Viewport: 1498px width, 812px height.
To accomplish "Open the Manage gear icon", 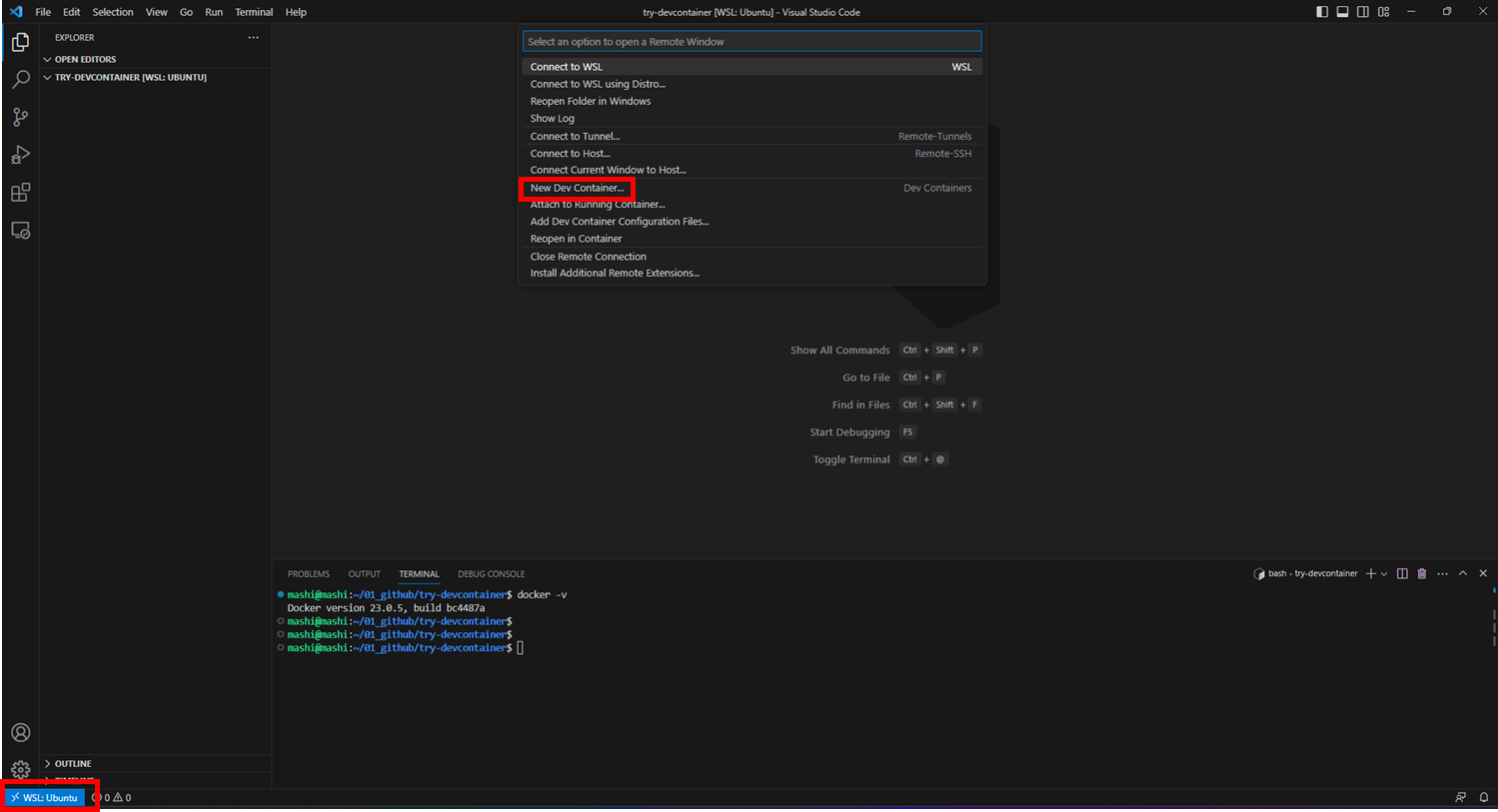I will (x=20, y=769).
